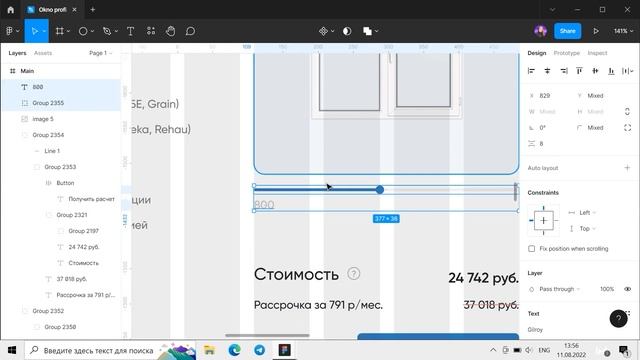The height and width of the screenshot is (360, 640).
Task: Click the Share button
Action: click(x=567, y=31)
